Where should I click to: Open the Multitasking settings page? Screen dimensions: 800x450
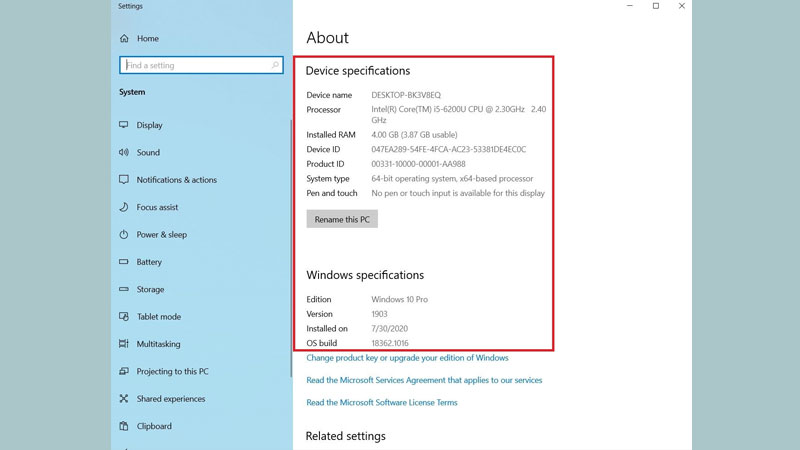pos(160,344)
